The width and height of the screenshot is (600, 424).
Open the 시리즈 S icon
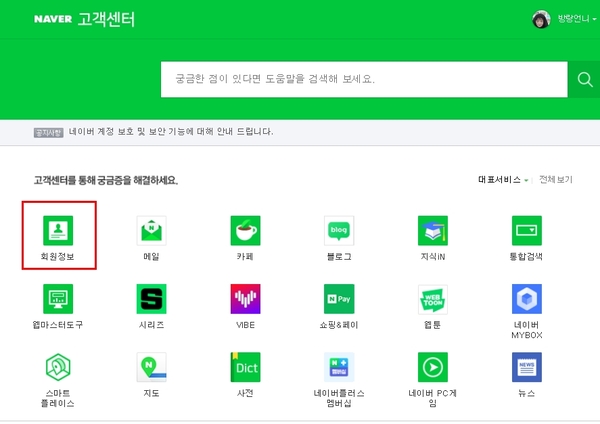[x=152, y=299]
